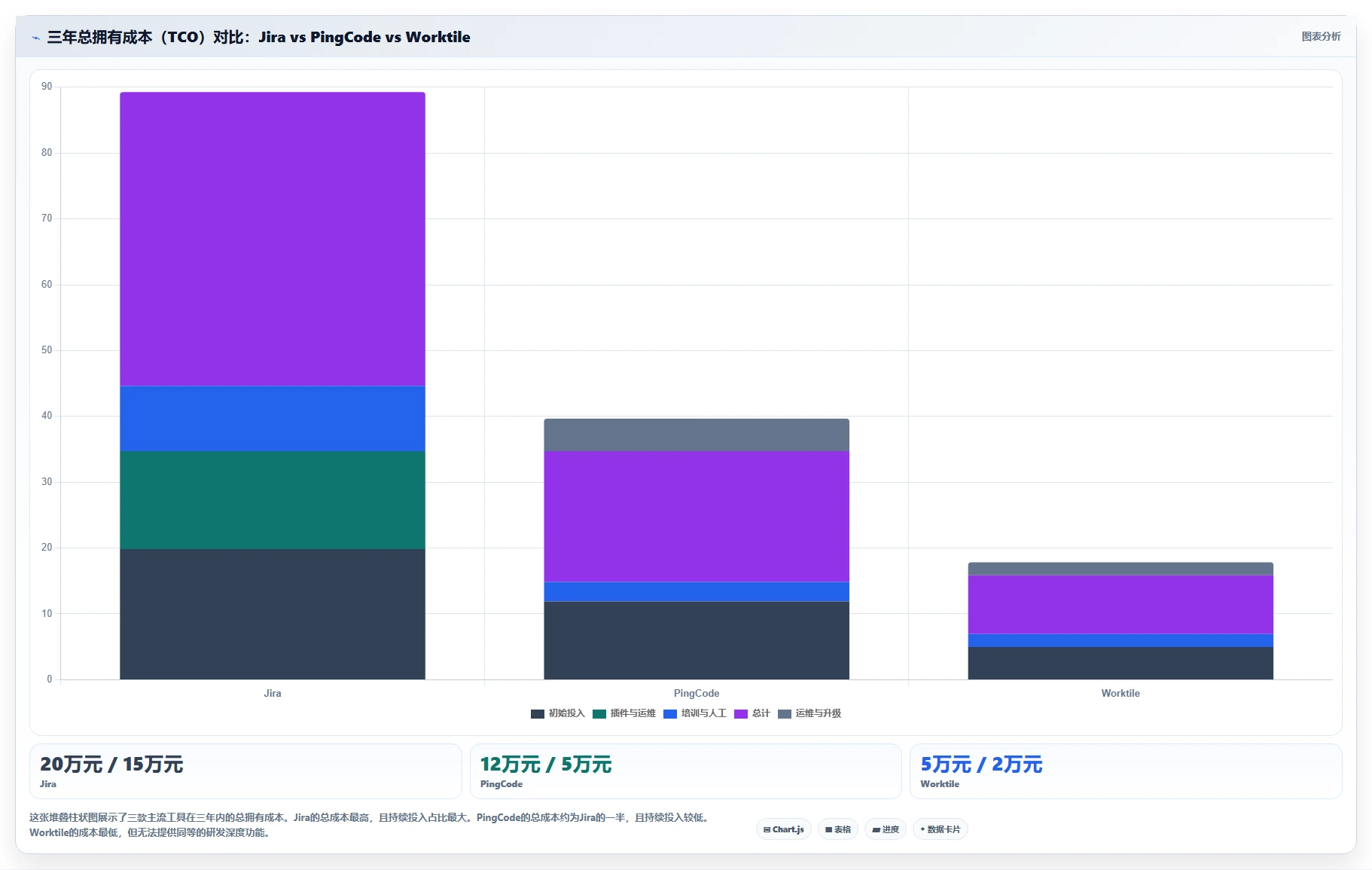Click PingCode's purple 总计 bar segment
This screenshot has height=870, width=1372.
pyautogui.click(x=697, y=516)
